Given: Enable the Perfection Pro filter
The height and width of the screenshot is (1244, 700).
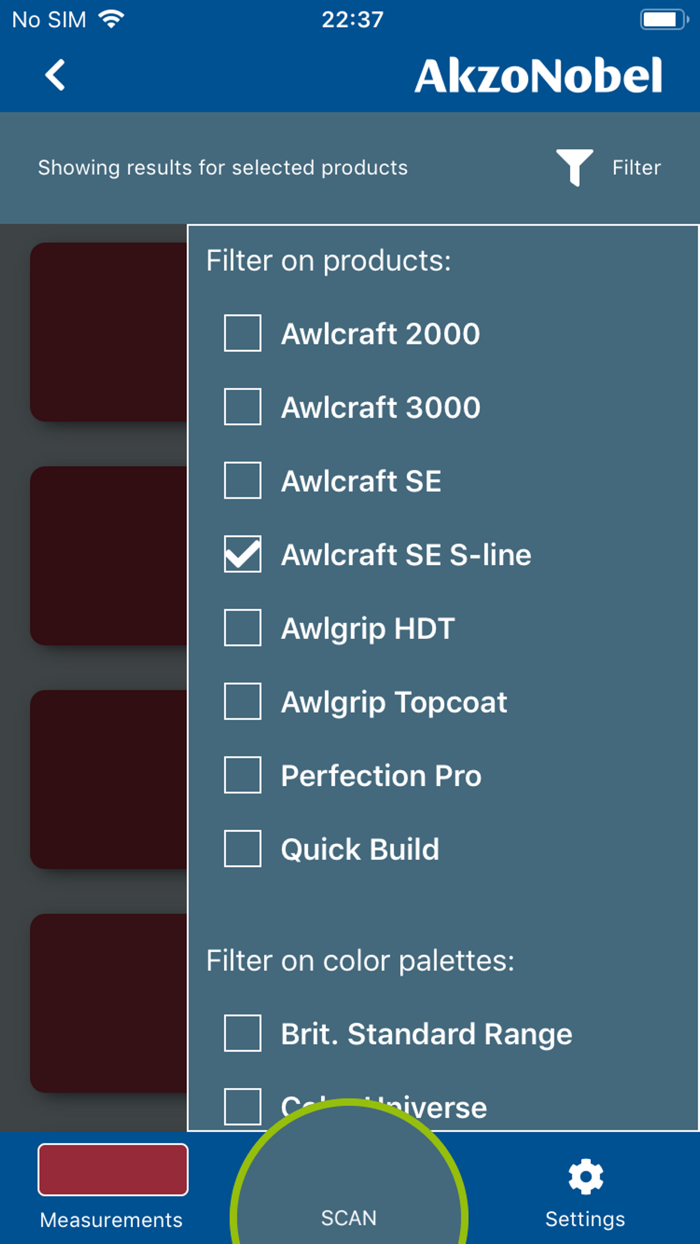Looking at the screenshot, I should point(242,775).
